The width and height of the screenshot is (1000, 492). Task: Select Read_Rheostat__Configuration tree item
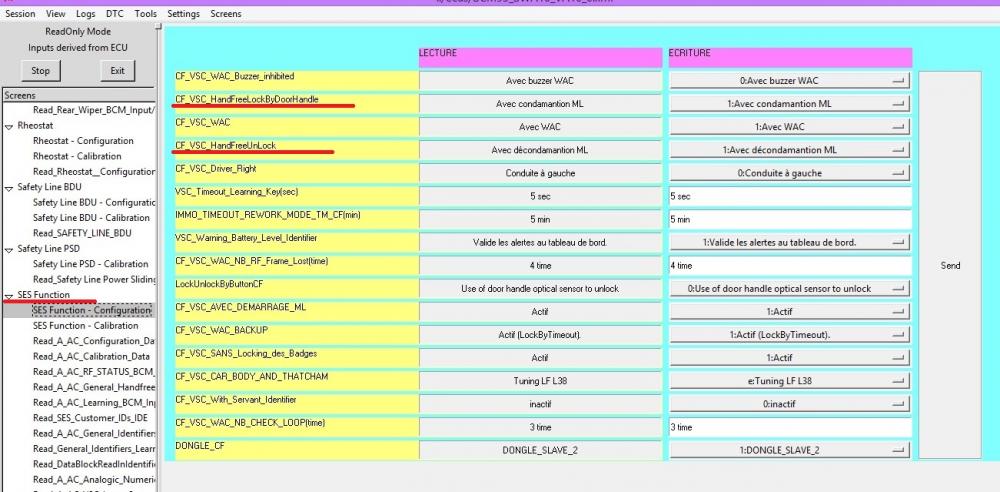(x=93, y=172)
